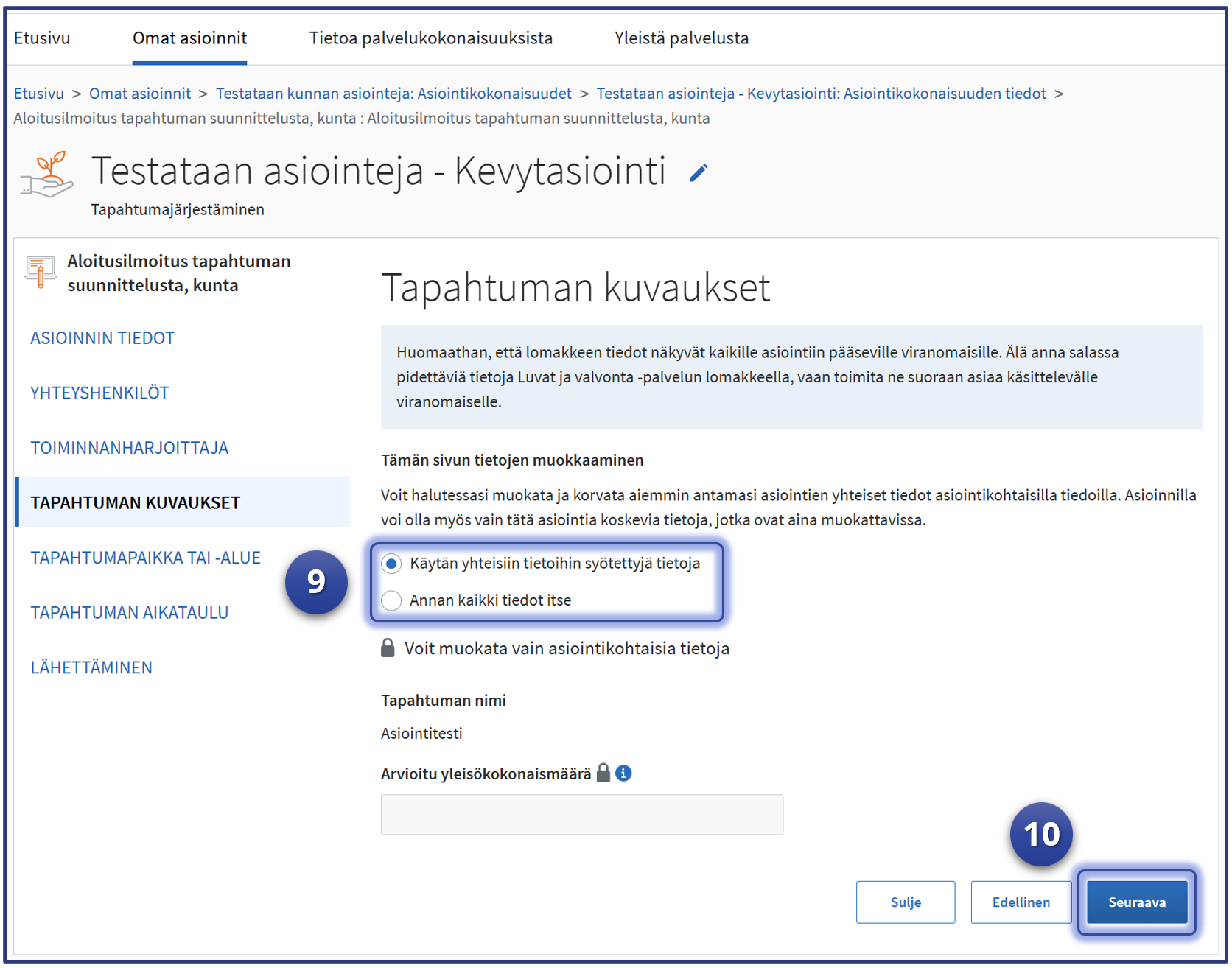This screenshot has width=1232, height=968.
Task: Click the form icon beside Aloitusilmoitus heading
Action: [x=41, y=273]
